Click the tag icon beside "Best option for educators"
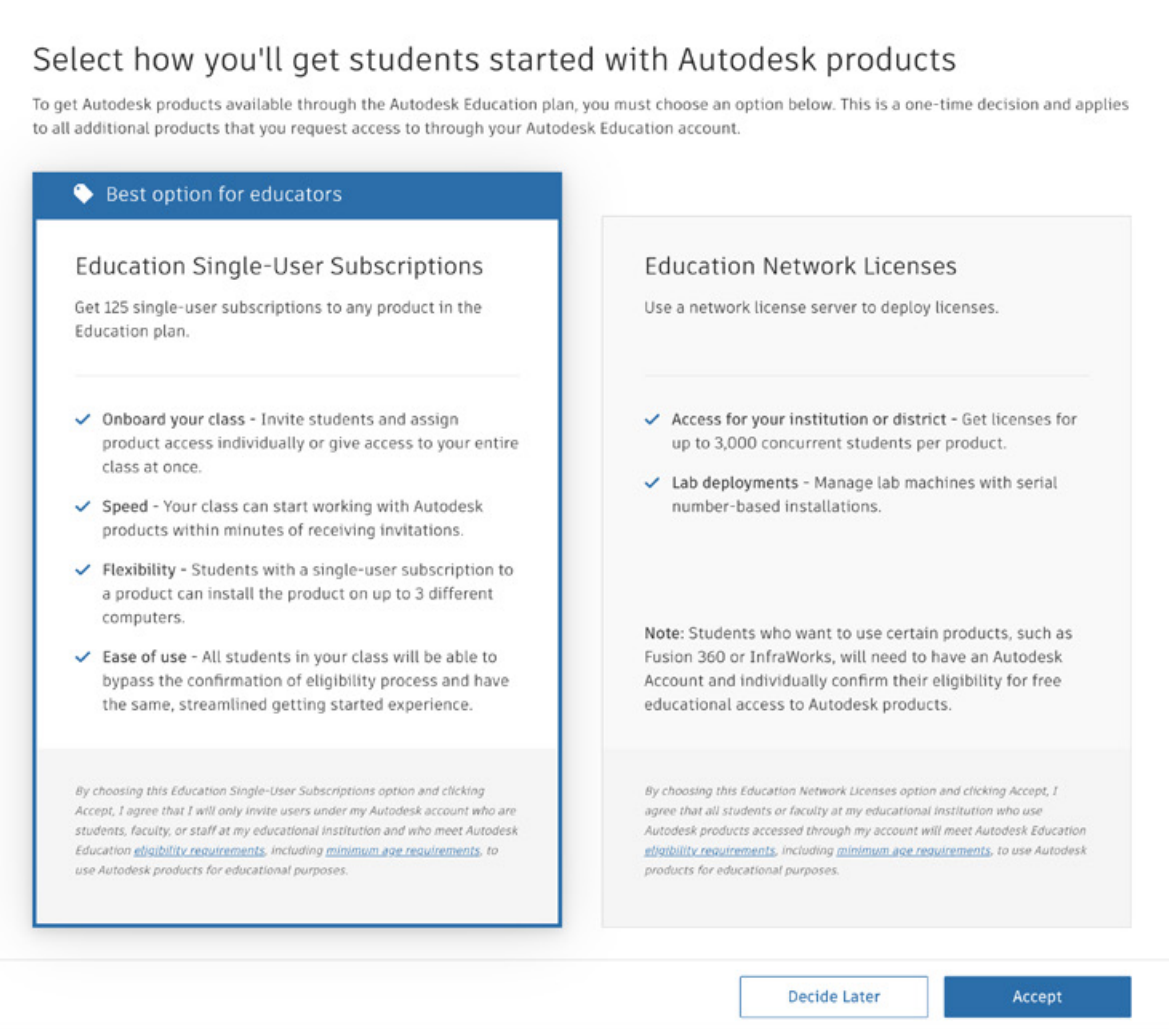 pos(84,193)
